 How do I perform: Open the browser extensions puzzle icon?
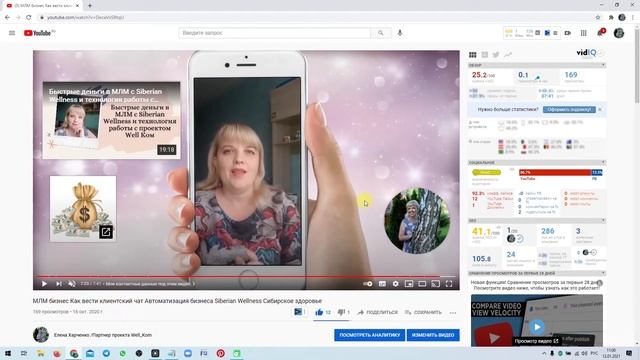tap(611, 18)
